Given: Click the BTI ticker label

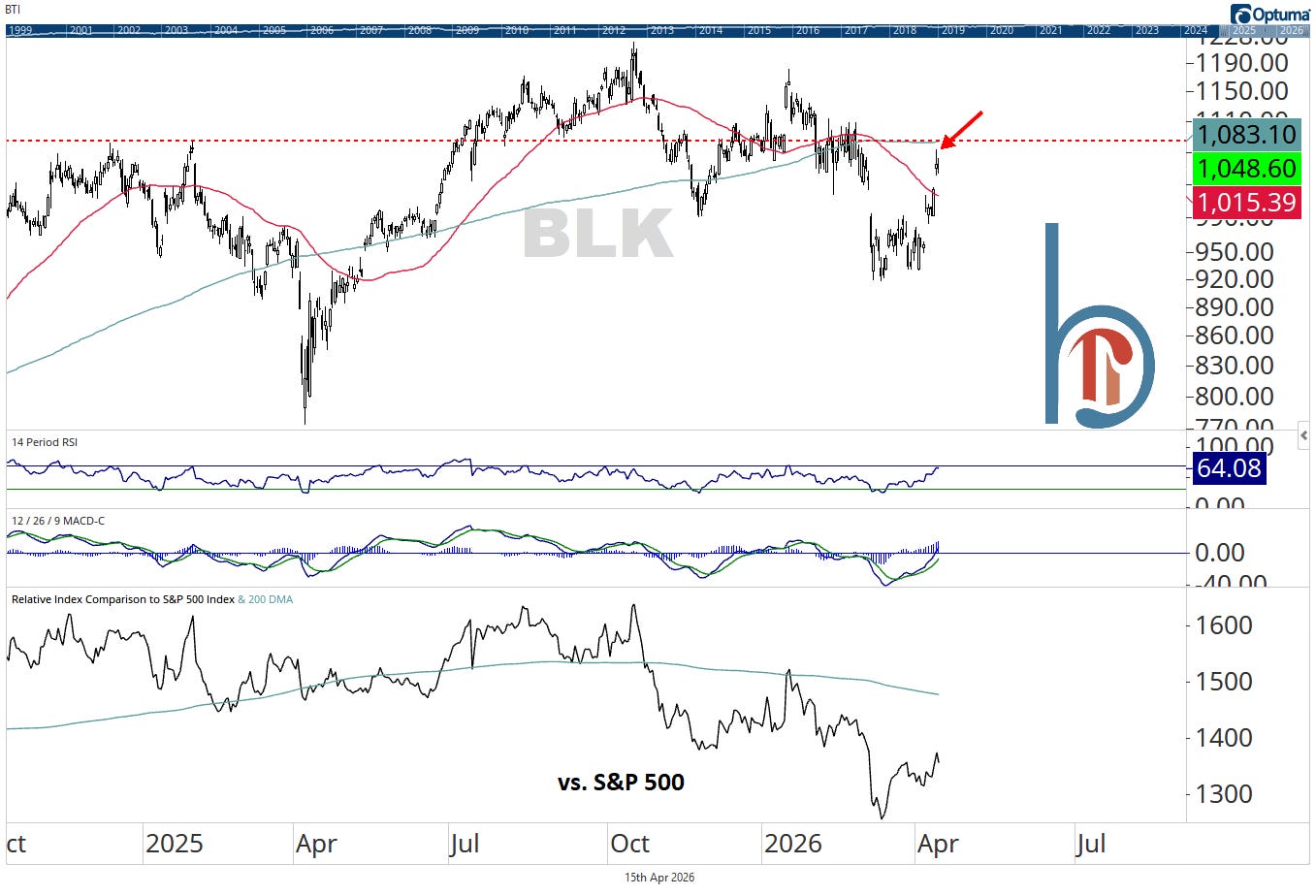Looking at the screenshot, I should tap(13, 10).
